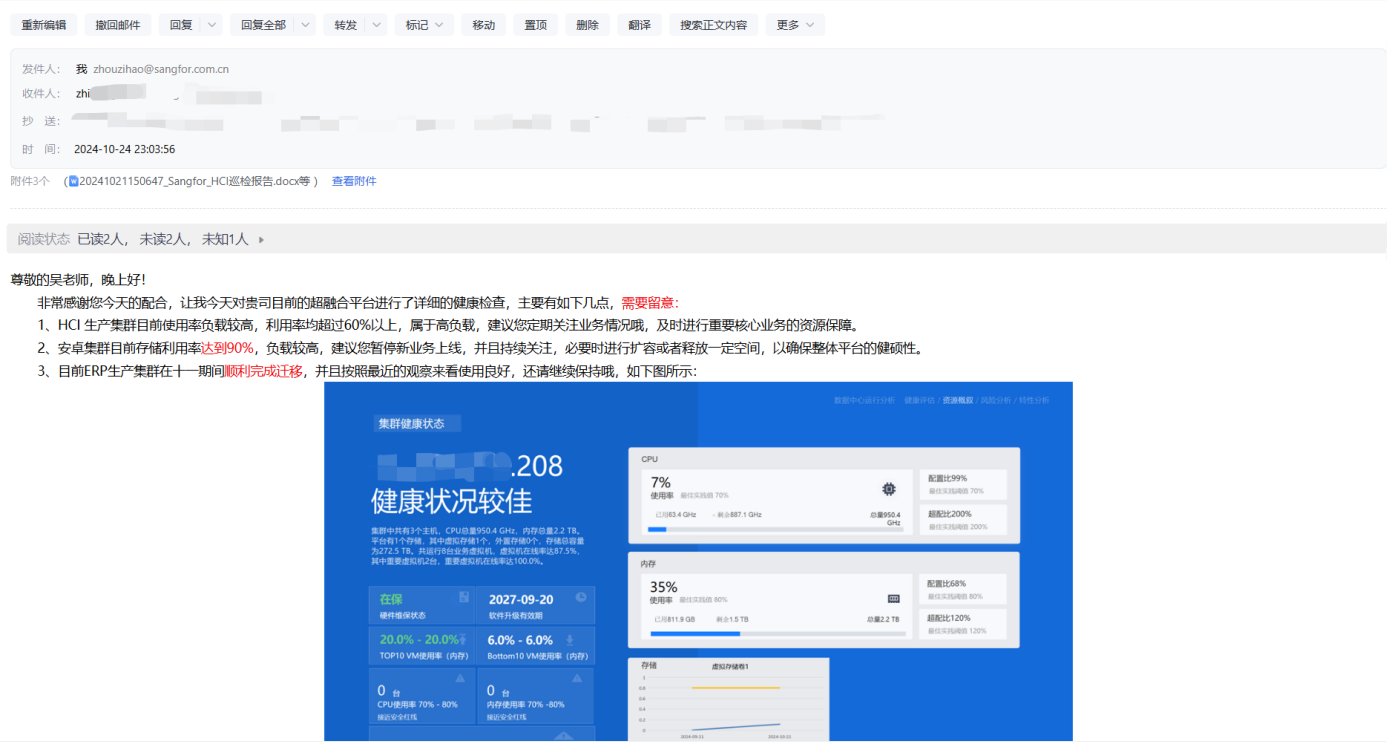The width and height of the screenshot is (1387, 744).
Task: Open the 标记 (Mark) dropdown menu
Action: (x=424, y=23)
